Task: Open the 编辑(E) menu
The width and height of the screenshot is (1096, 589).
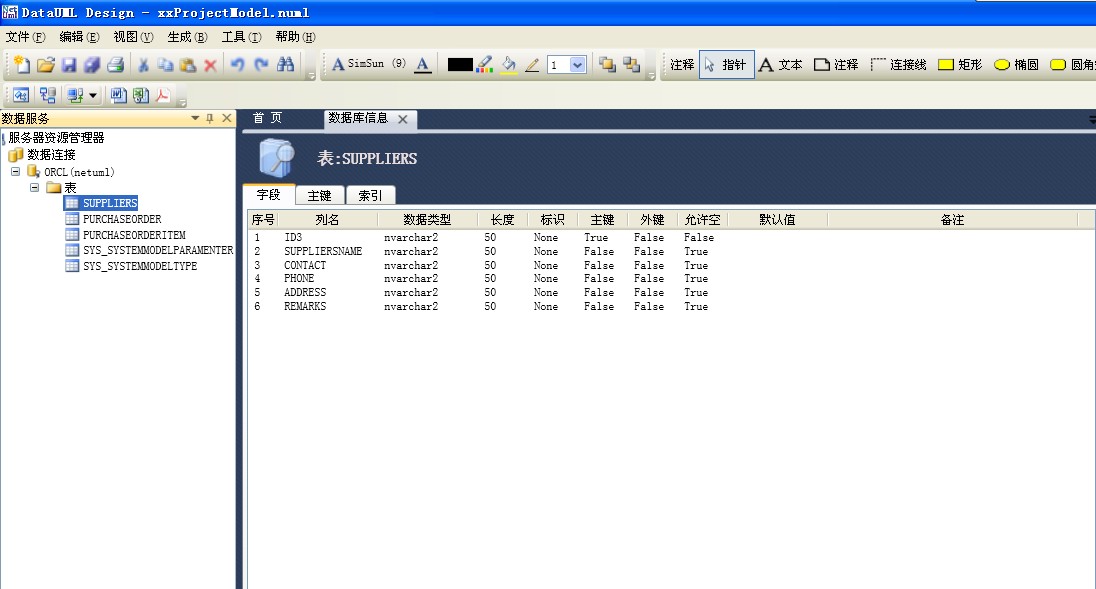Action: (x=79, y=37)
